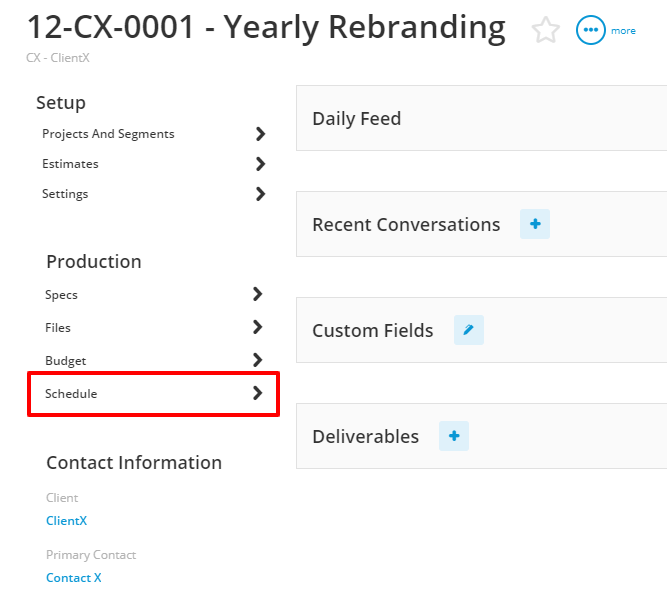Open Files under Production
Viewport: 667px width, 593px height.
[x=58, y=328]
